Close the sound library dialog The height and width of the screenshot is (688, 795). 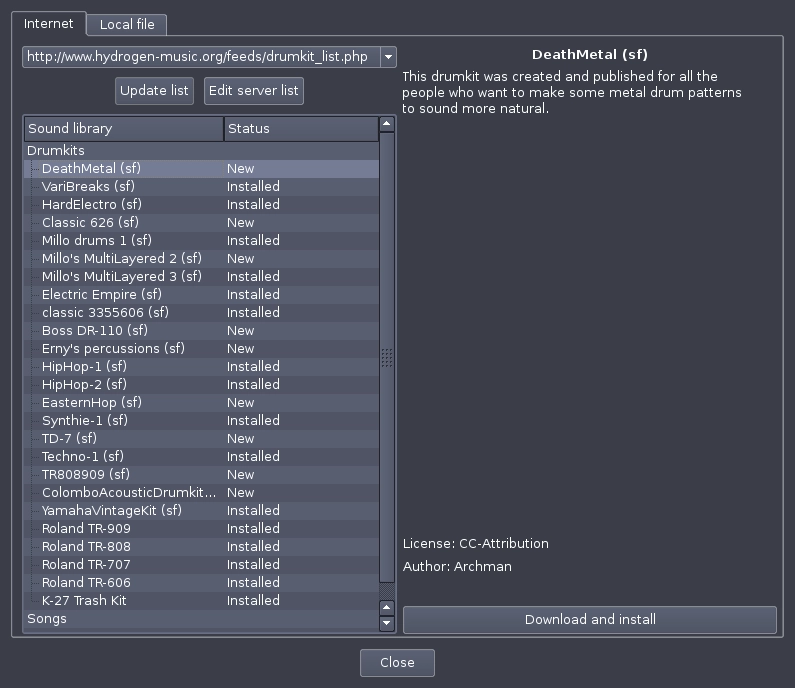[397, 663]
